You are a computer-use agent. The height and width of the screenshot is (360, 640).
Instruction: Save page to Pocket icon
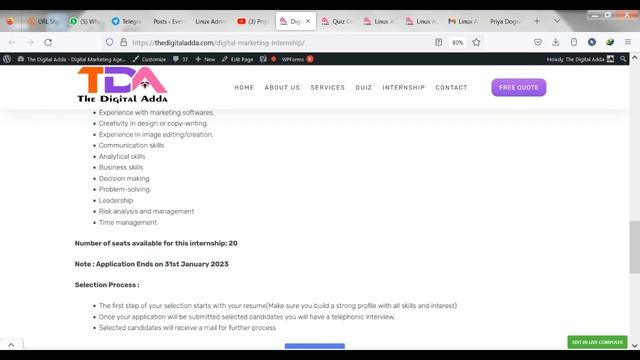[538, 42]
